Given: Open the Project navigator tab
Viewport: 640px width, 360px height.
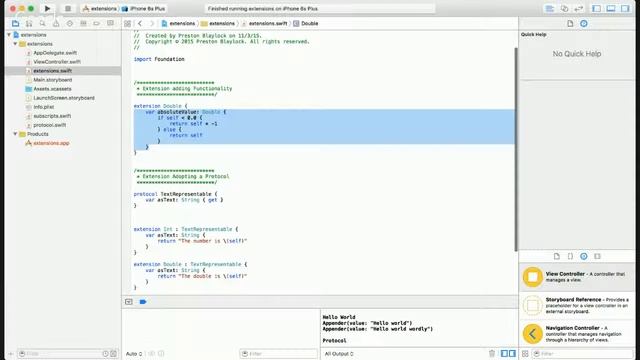Looking at the screenshot, I should 16,24.
